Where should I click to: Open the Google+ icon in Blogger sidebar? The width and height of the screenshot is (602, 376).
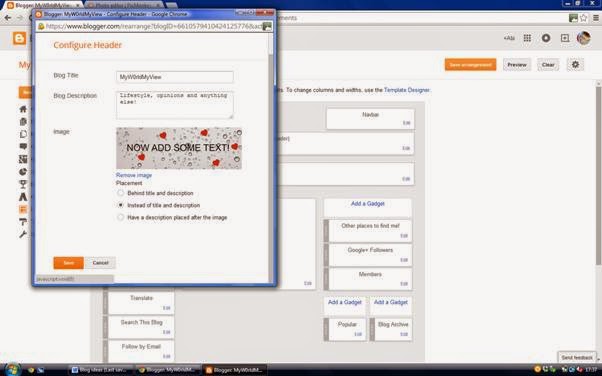coord(23,159)
